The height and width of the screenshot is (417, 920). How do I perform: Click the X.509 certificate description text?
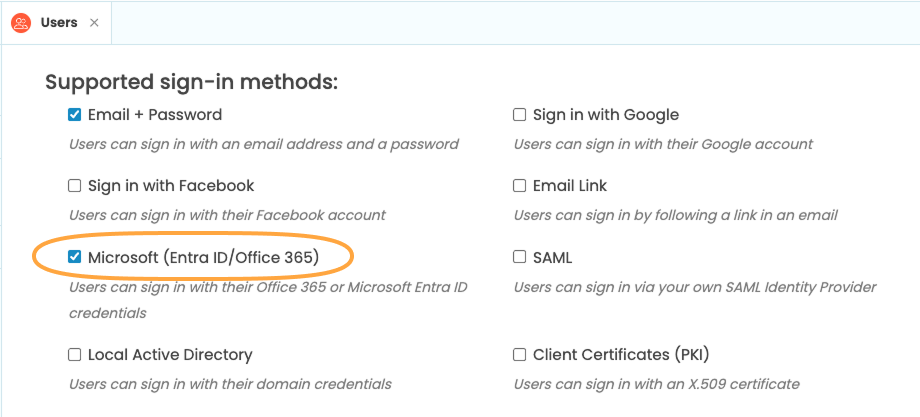[656, 384]
